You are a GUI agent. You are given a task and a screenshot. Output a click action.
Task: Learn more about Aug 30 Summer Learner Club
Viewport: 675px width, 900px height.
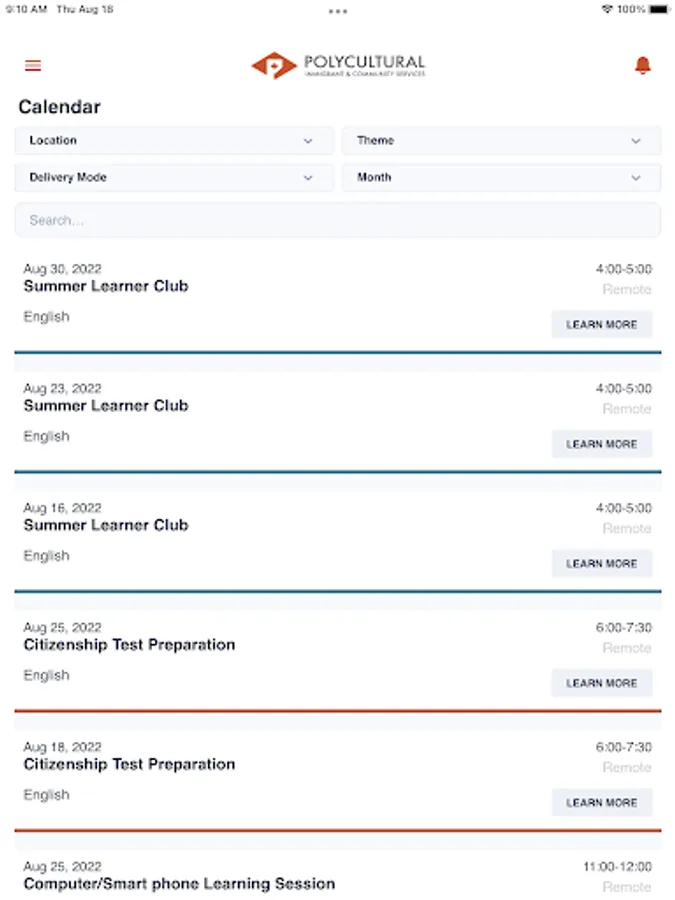(x=602, y=325)
